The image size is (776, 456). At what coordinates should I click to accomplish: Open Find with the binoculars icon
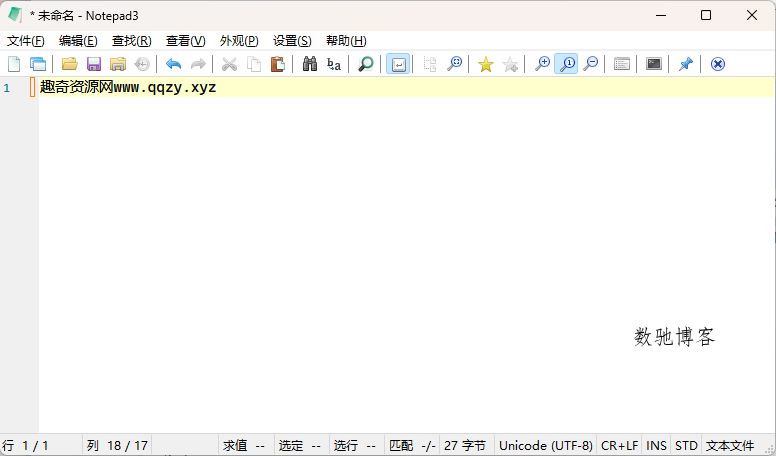click(x=310, y=64)
